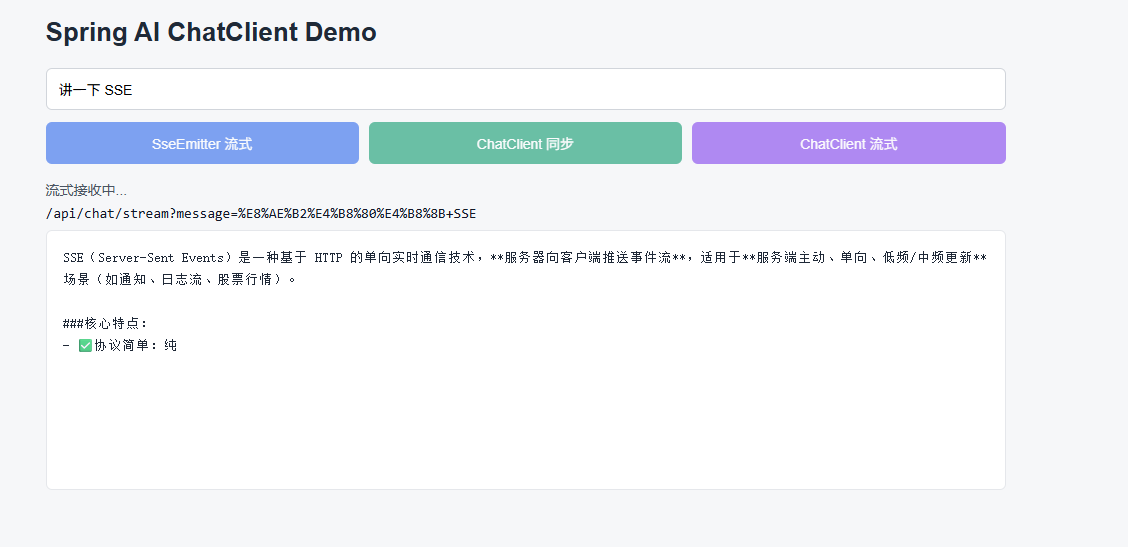Trigger the purple ChatClient 流式 button
The height and width of the screenshot is (547, 1128).
click(x=849, y=143)
